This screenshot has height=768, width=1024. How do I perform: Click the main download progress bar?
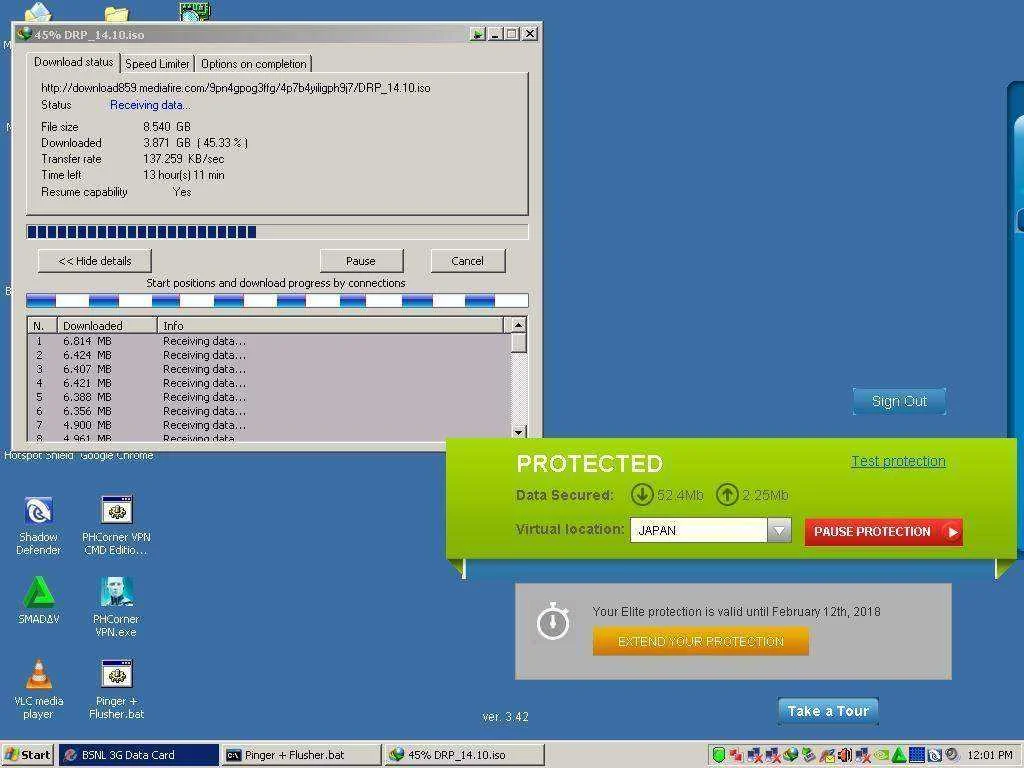[277, 231]
